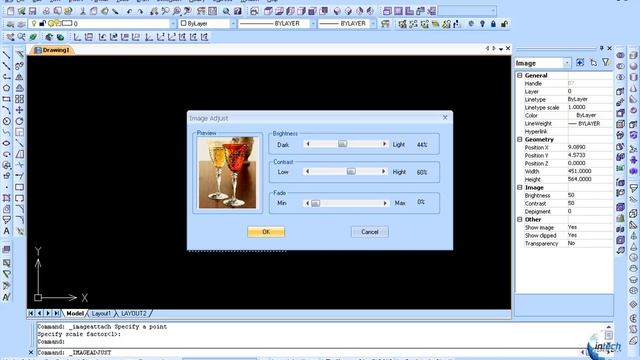Click the open padlock Unlock layer icon
Screen dimensions: 640x360
click(504, 24)
